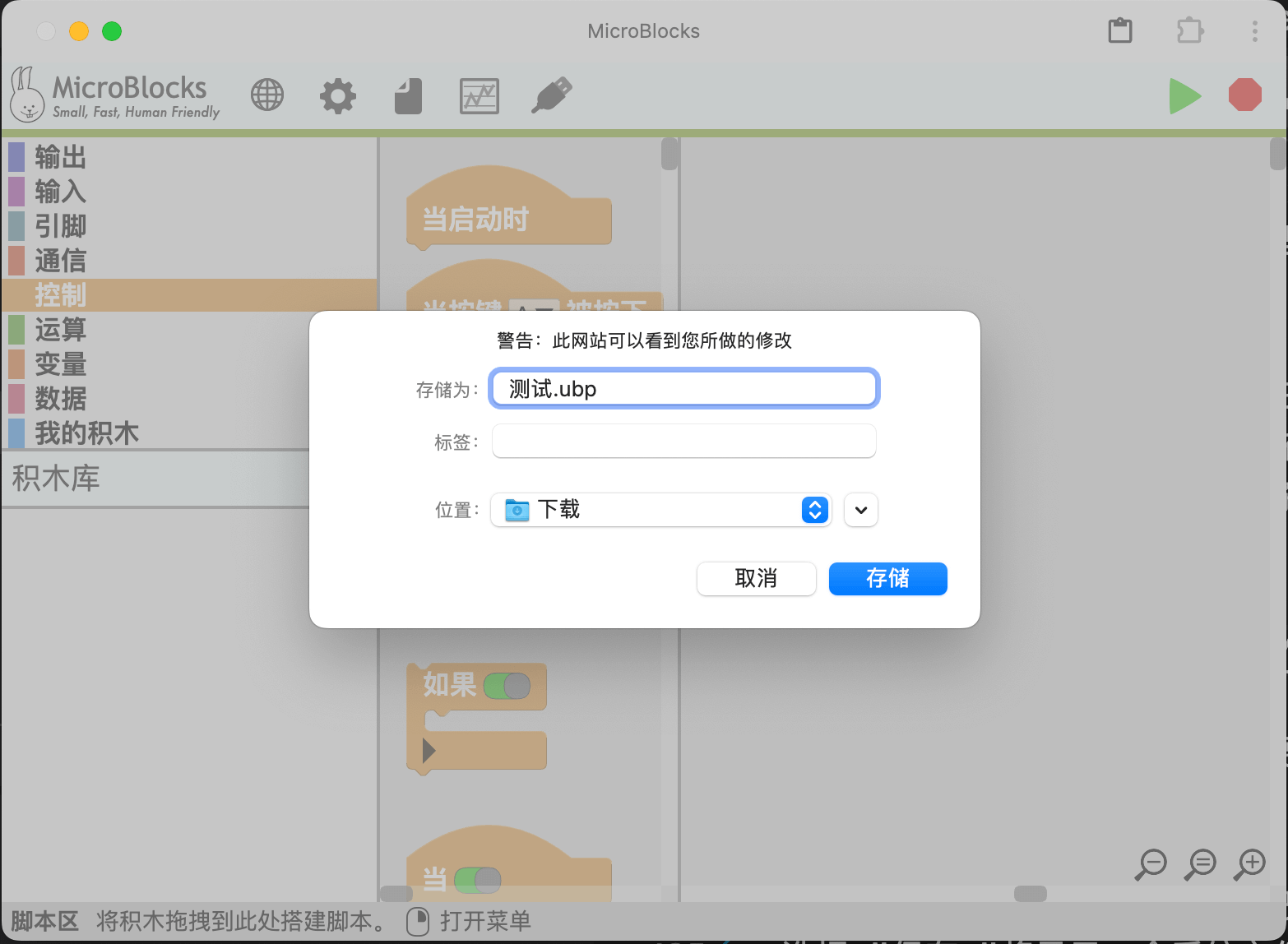Click the 存储 save button

[887, 579]
